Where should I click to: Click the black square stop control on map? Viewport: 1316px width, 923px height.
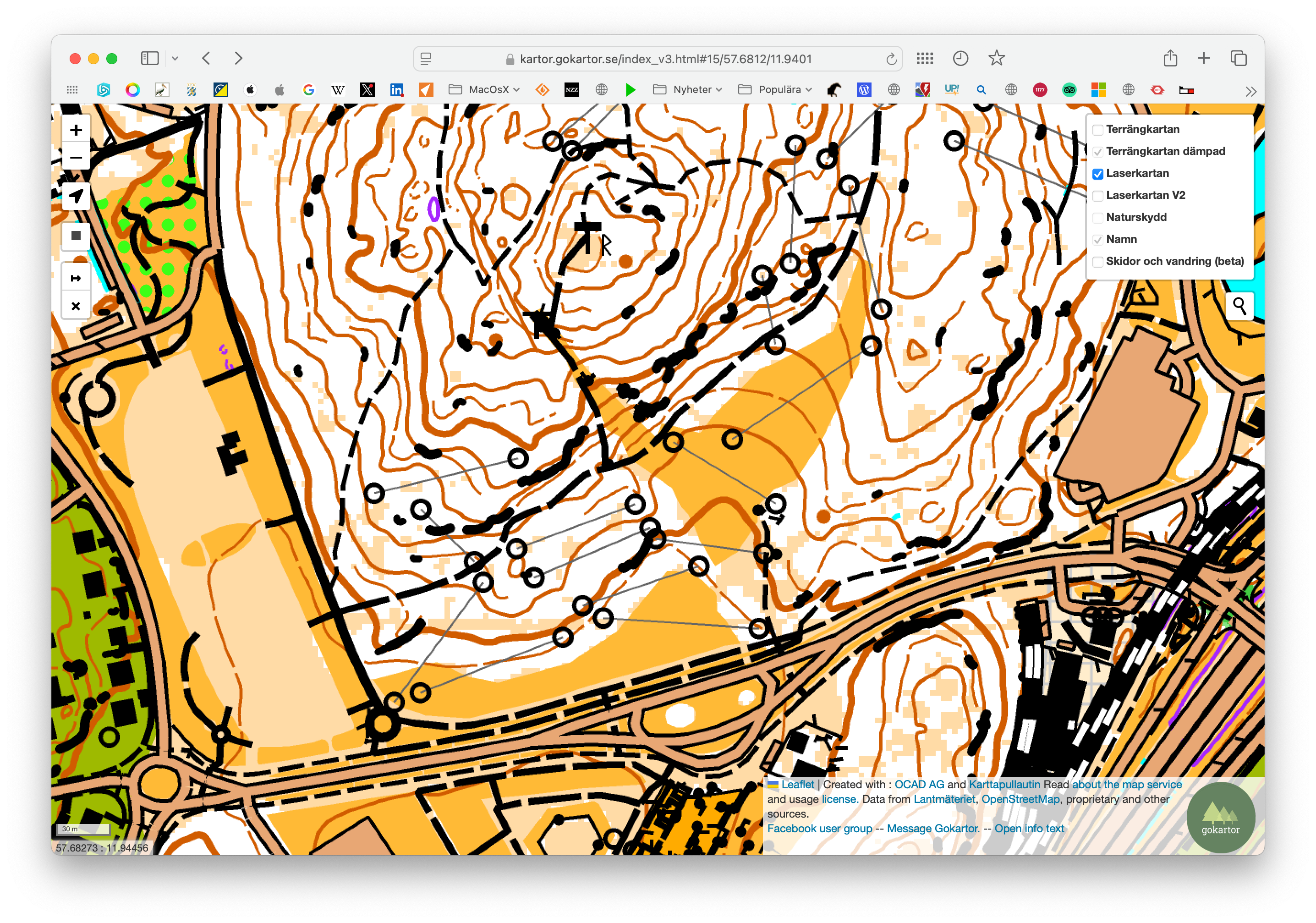pyautogui.click(x=76, y=236)
